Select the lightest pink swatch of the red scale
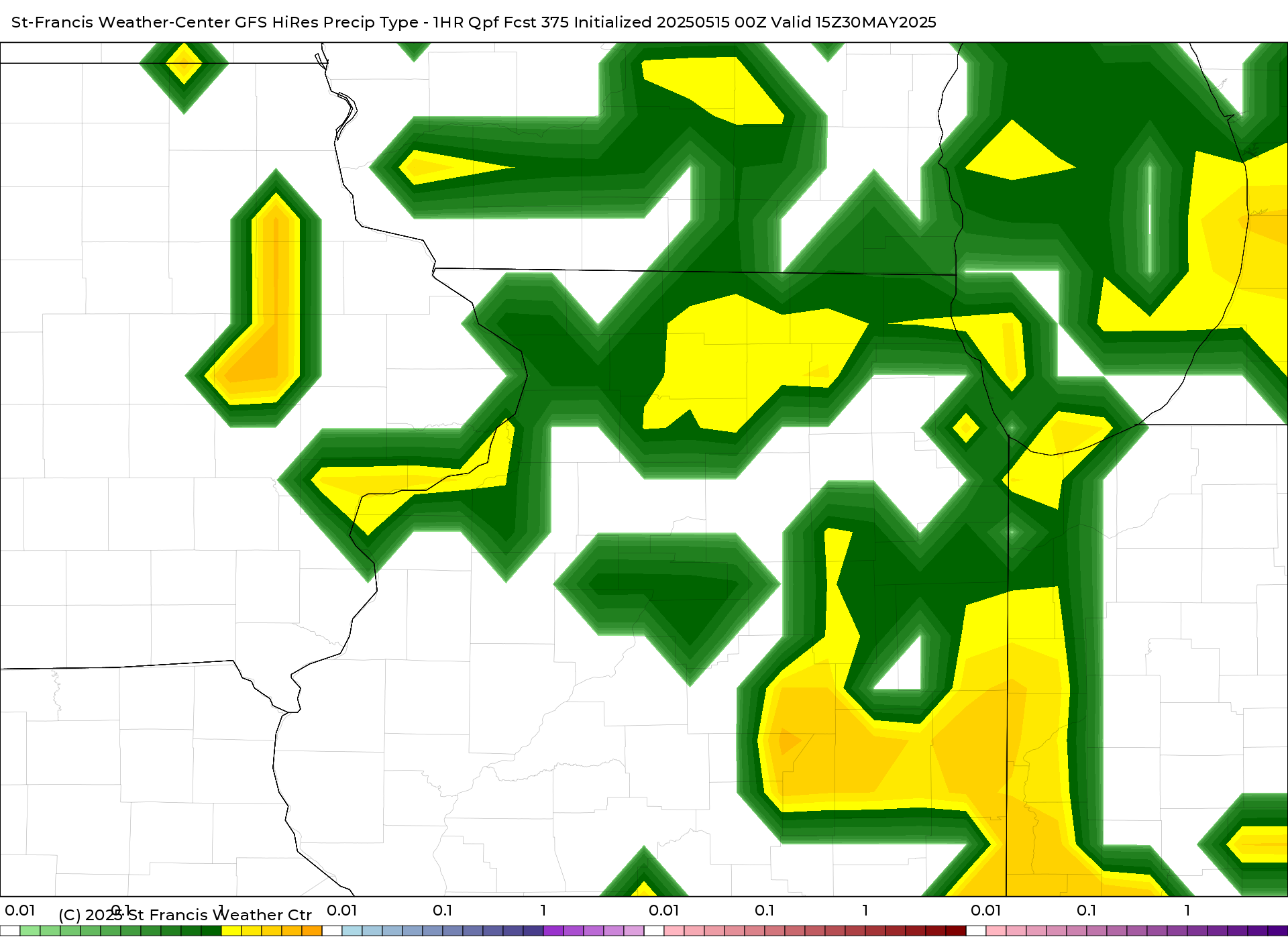 click(674, 931)
